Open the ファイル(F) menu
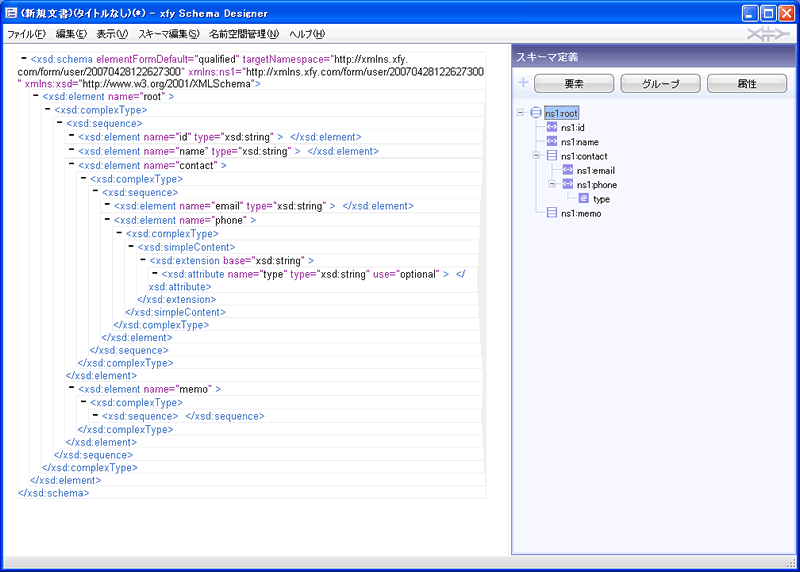This screenshot has height=572, width=800. 26,34
